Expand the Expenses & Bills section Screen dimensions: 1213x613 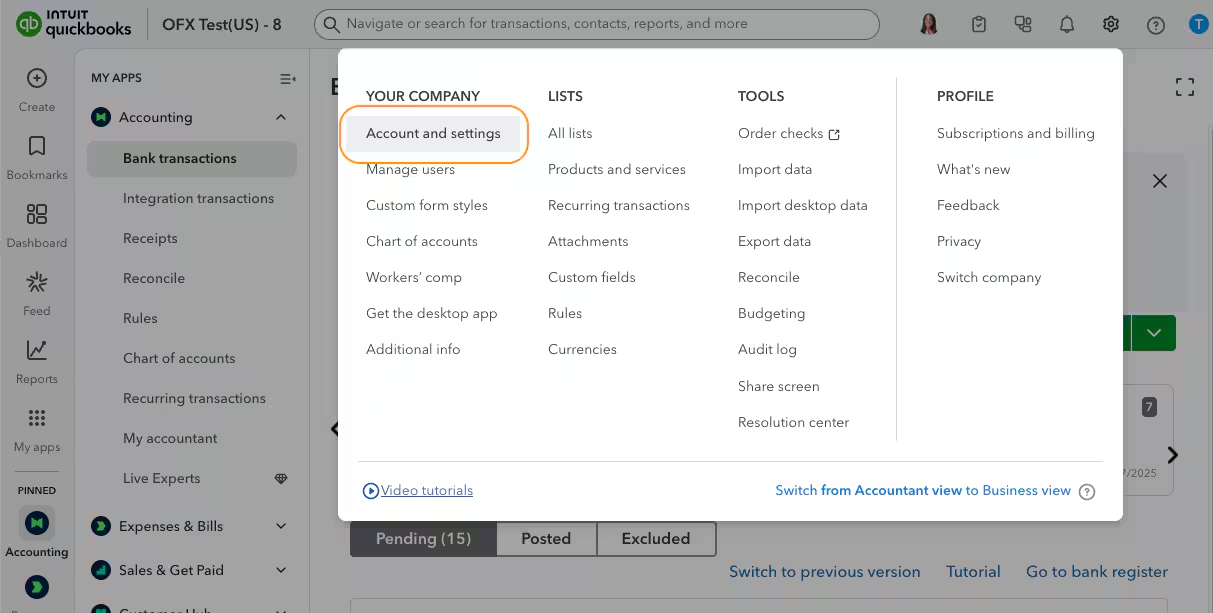click(x=281, y=526)
